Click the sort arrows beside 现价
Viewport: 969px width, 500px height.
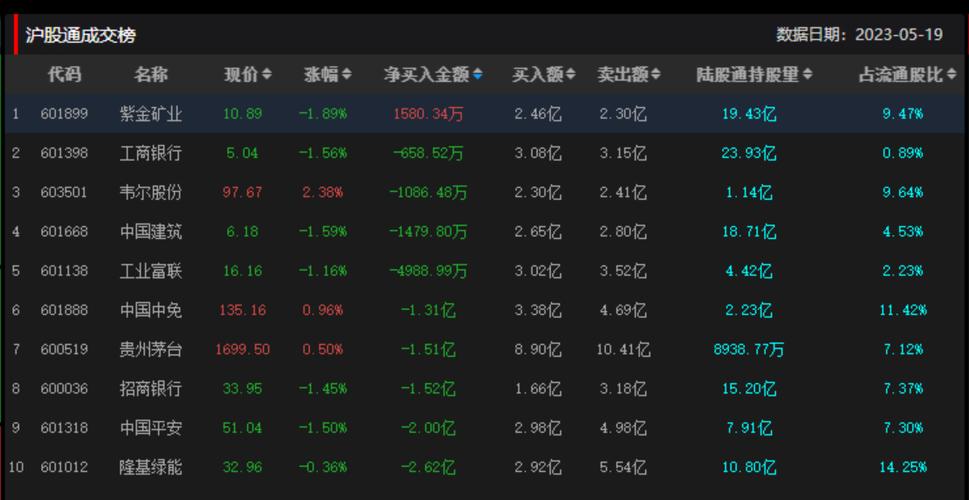[x=266, y=75]
